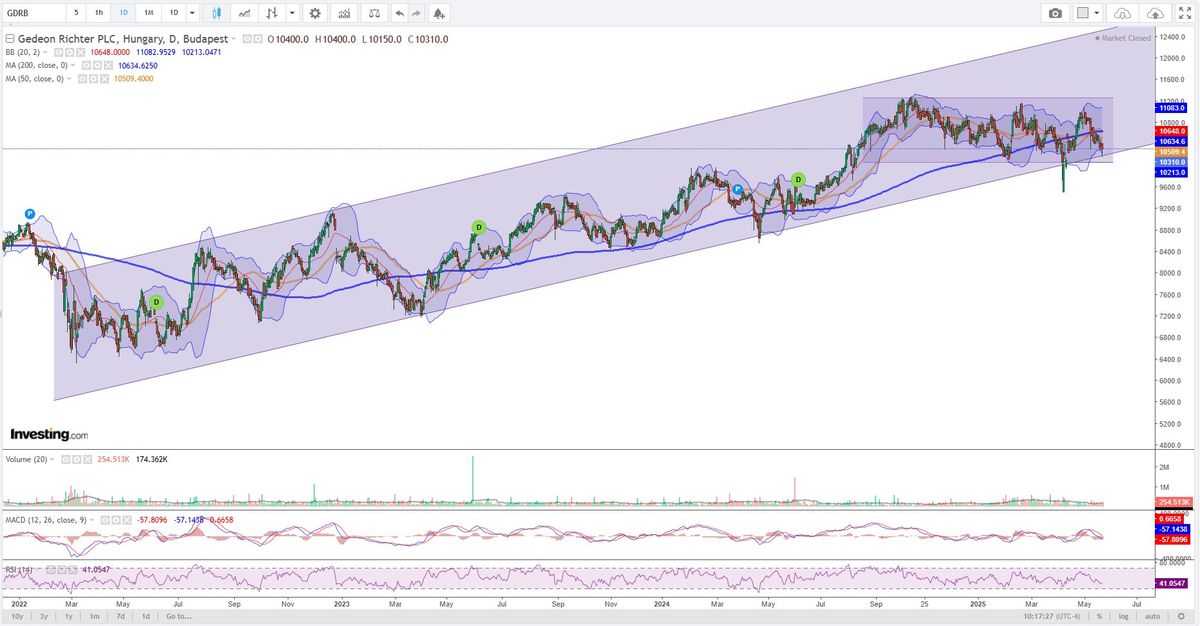Remove the Volume (20) indicator
The width and height of the screenshot is (1200, 626).
(88, 460)
